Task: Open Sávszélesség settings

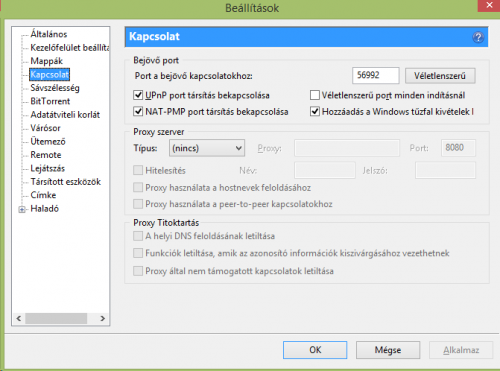Action: 55,88
